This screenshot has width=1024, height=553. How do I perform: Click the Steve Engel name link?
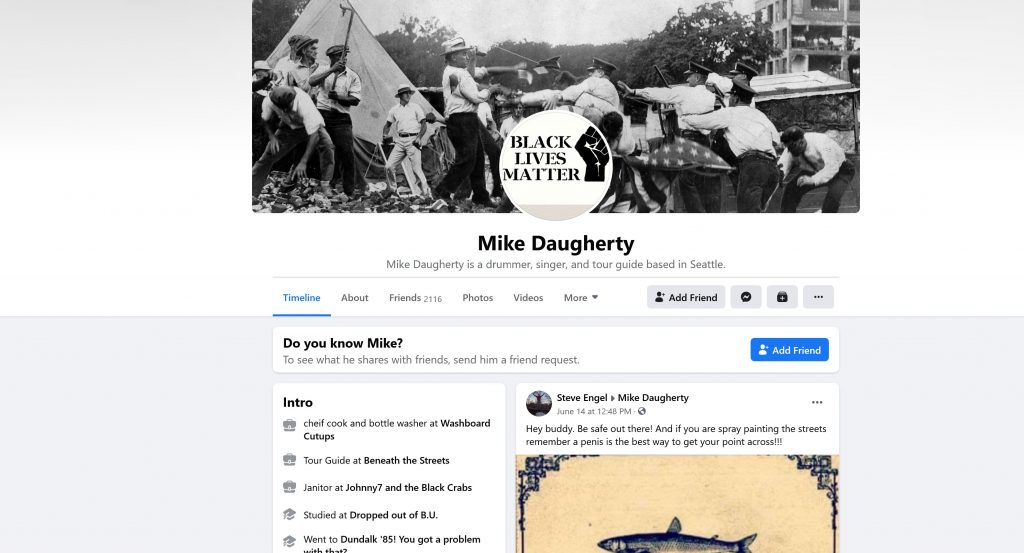582,398
